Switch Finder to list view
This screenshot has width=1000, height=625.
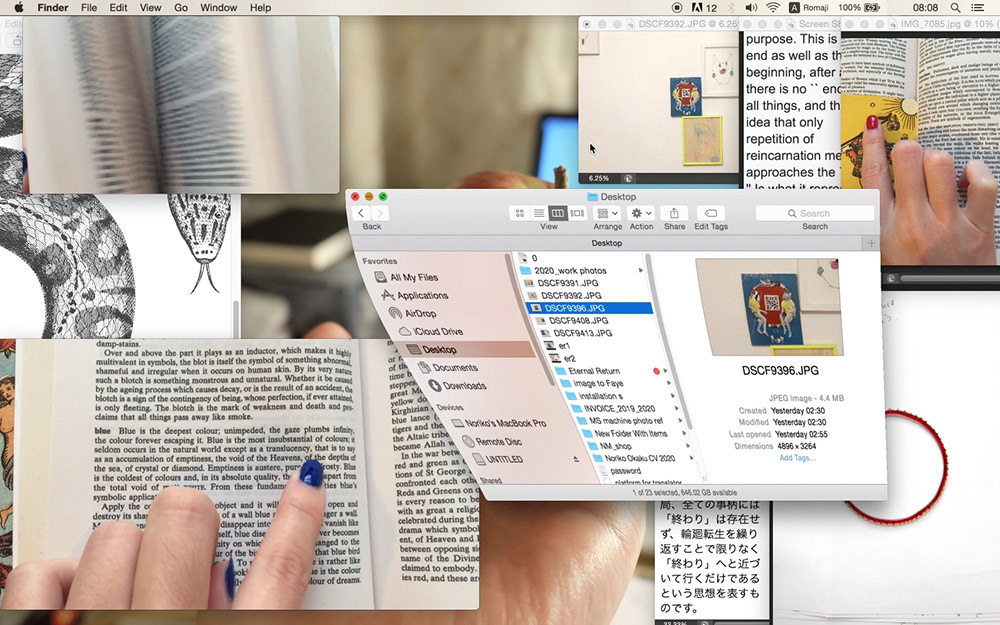coord(539,213)
